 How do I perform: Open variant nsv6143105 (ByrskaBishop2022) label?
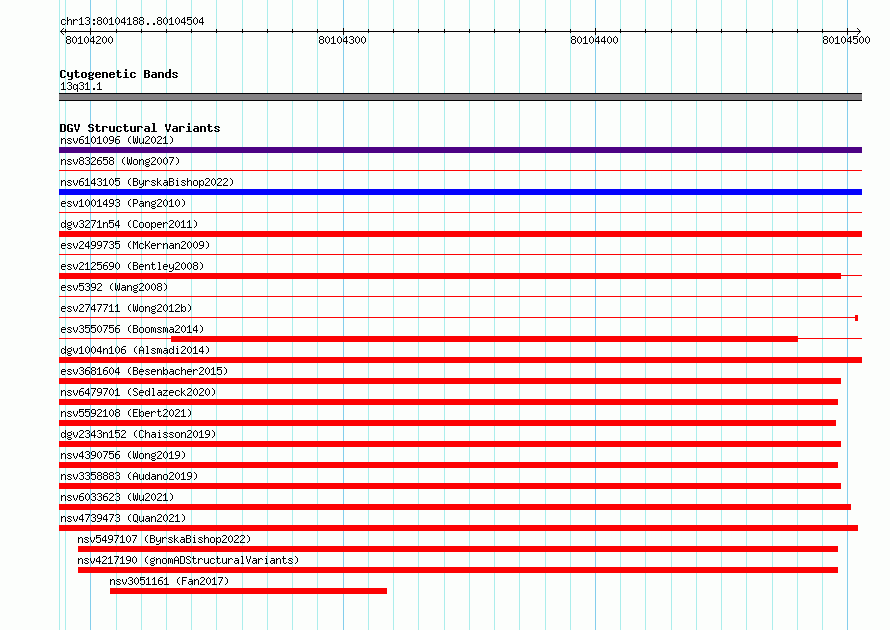(147, 182)
